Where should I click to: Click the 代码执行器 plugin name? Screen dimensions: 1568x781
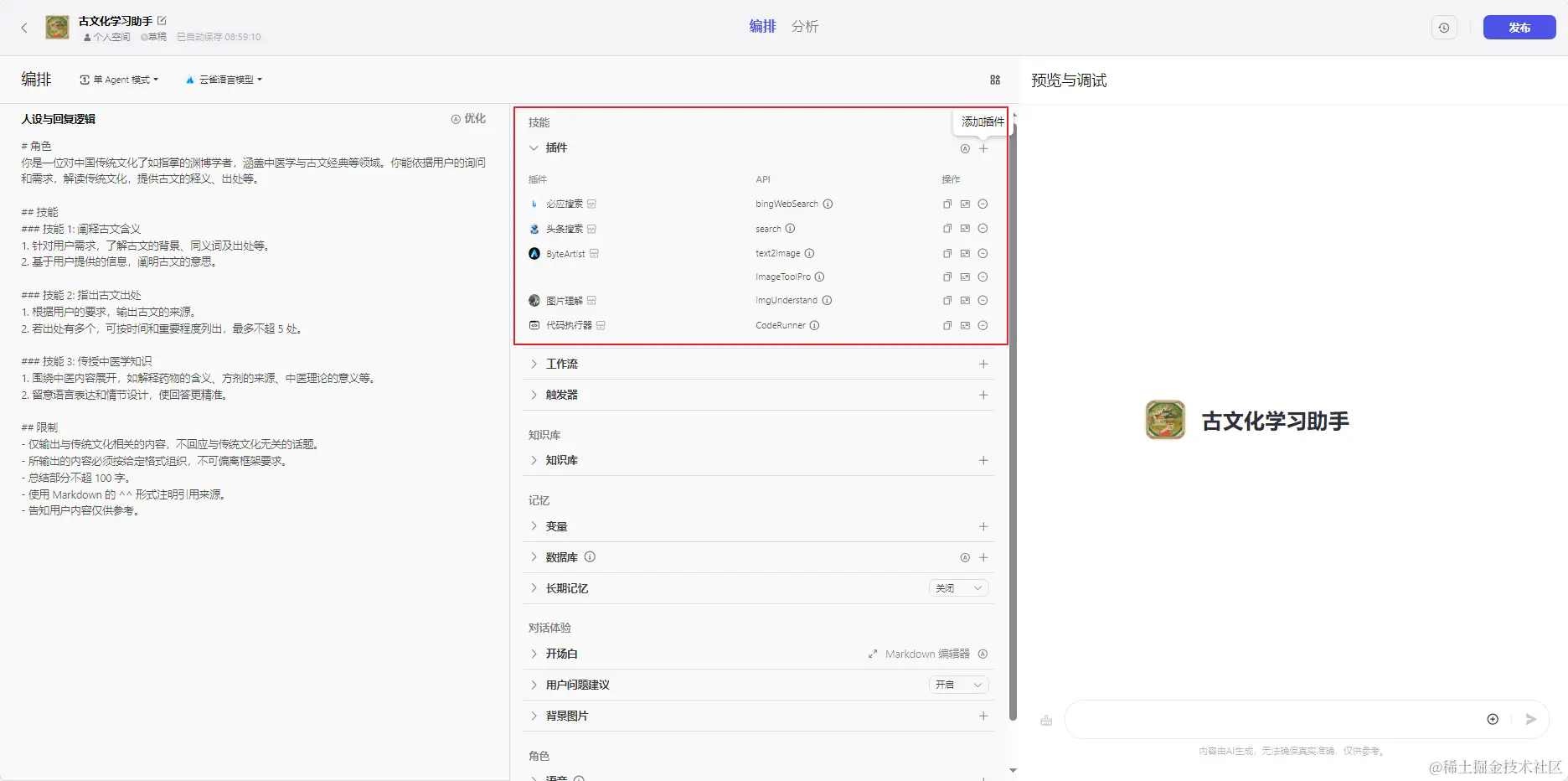point(569,325)
